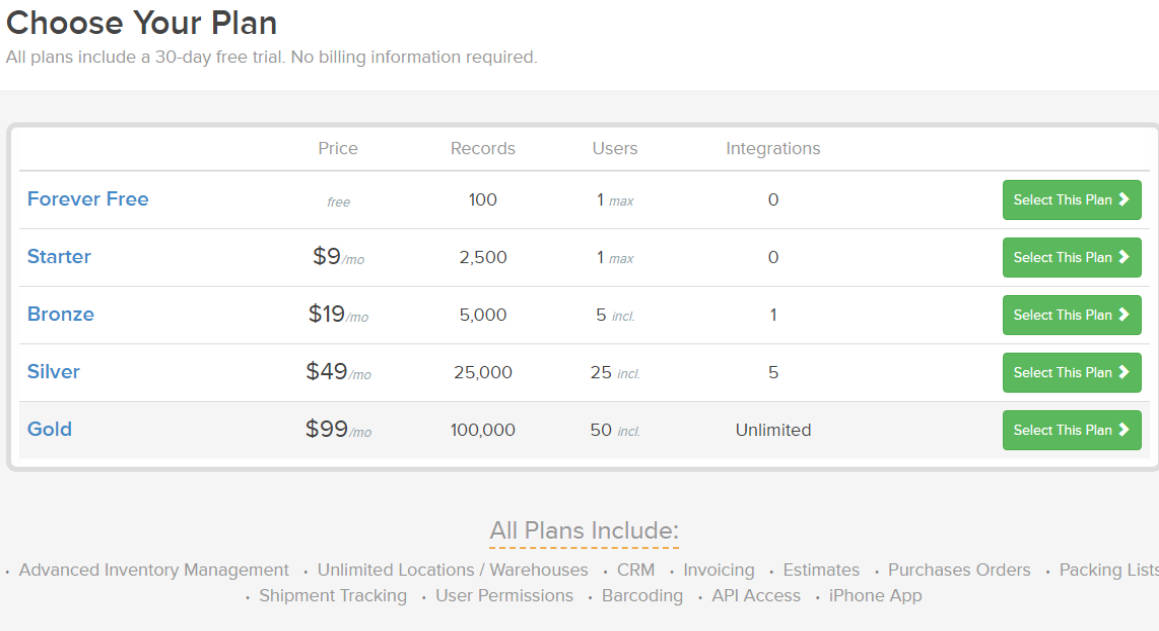Click the API Access feature text
This screenshot has height=631, width=1159.
click(756, 596)
